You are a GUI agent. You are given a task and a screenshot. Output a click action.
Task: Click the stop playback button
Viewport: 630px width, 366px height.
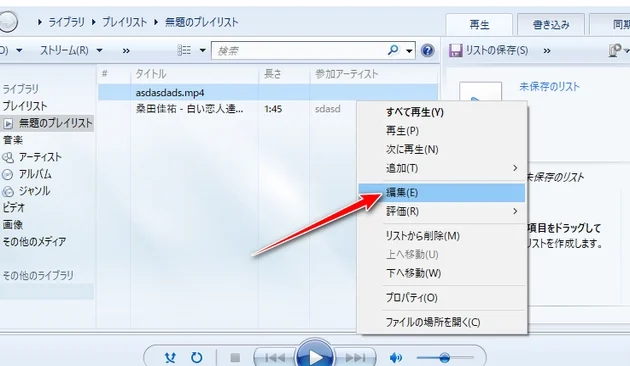pyautogui.click(x=235, y=357)
